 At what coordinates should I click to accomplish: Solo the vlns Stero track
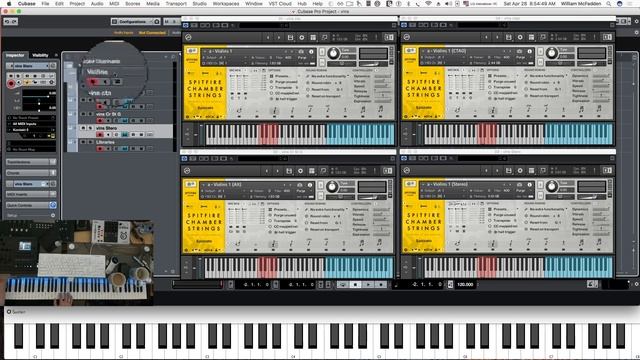90,128
